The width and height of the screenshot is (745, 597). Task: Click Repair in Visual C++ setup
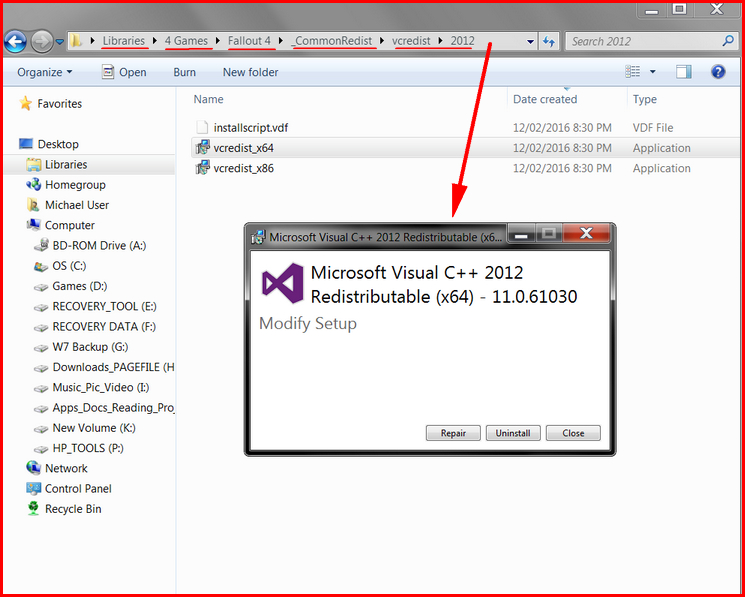point(453,433)
